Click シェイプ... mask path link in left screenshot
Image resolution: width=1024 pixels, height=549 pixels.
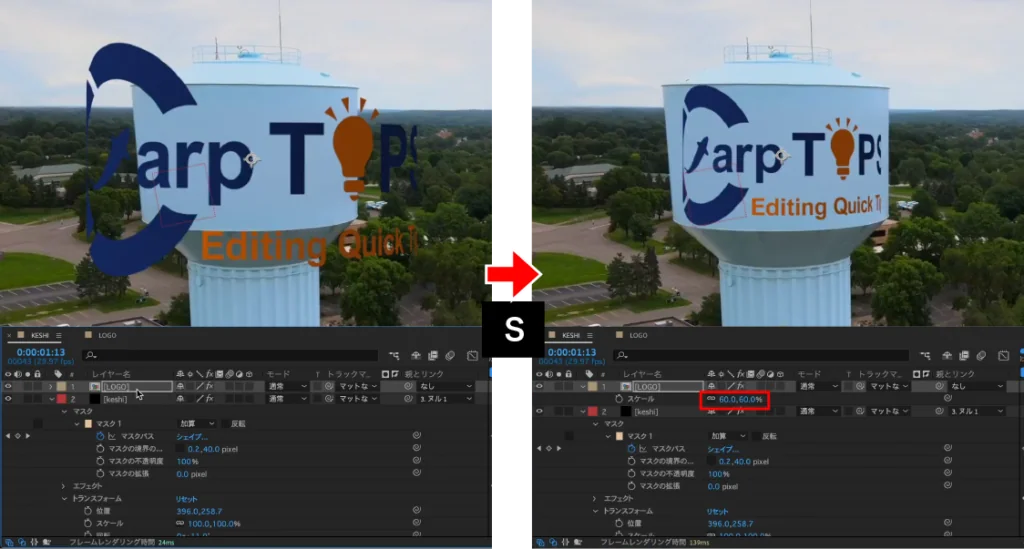point(191,437)
